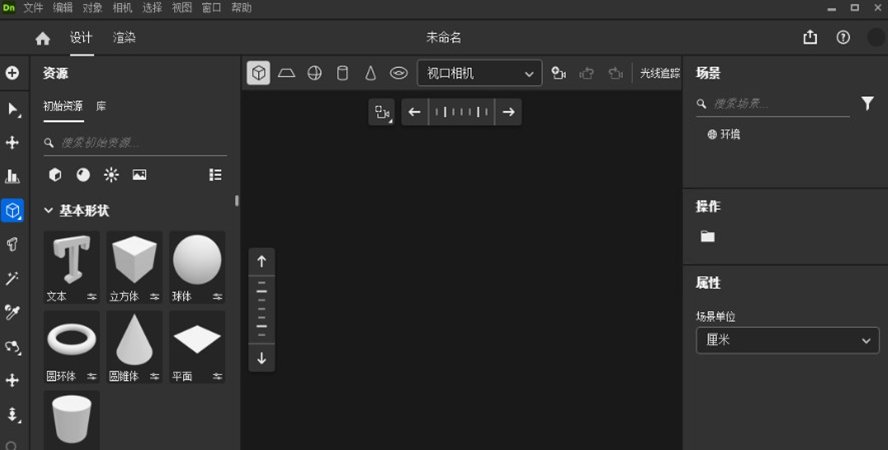Click the right arrow of horizontal ruler

(509, 112)
